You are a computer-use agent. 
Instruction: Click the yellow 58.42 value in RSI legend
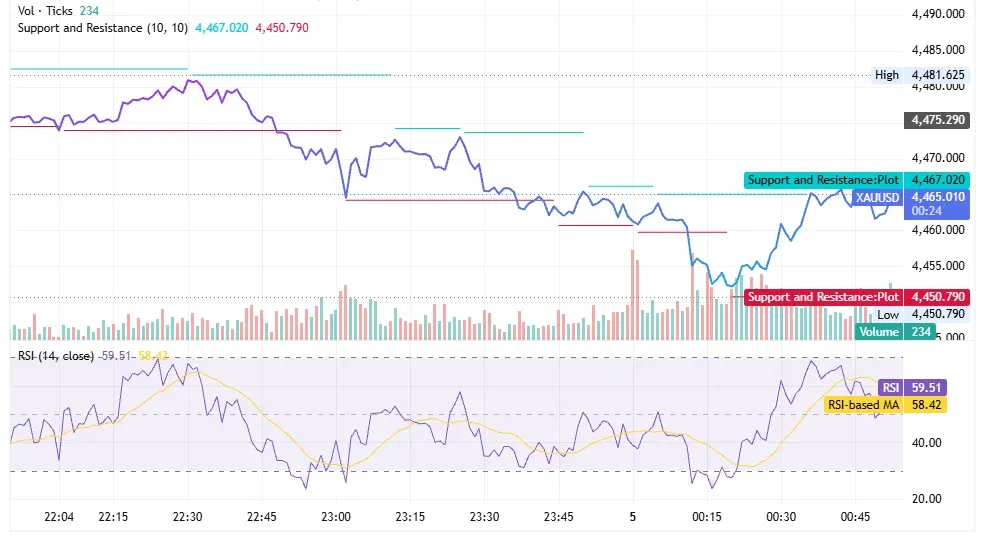(x=153, y=356)
